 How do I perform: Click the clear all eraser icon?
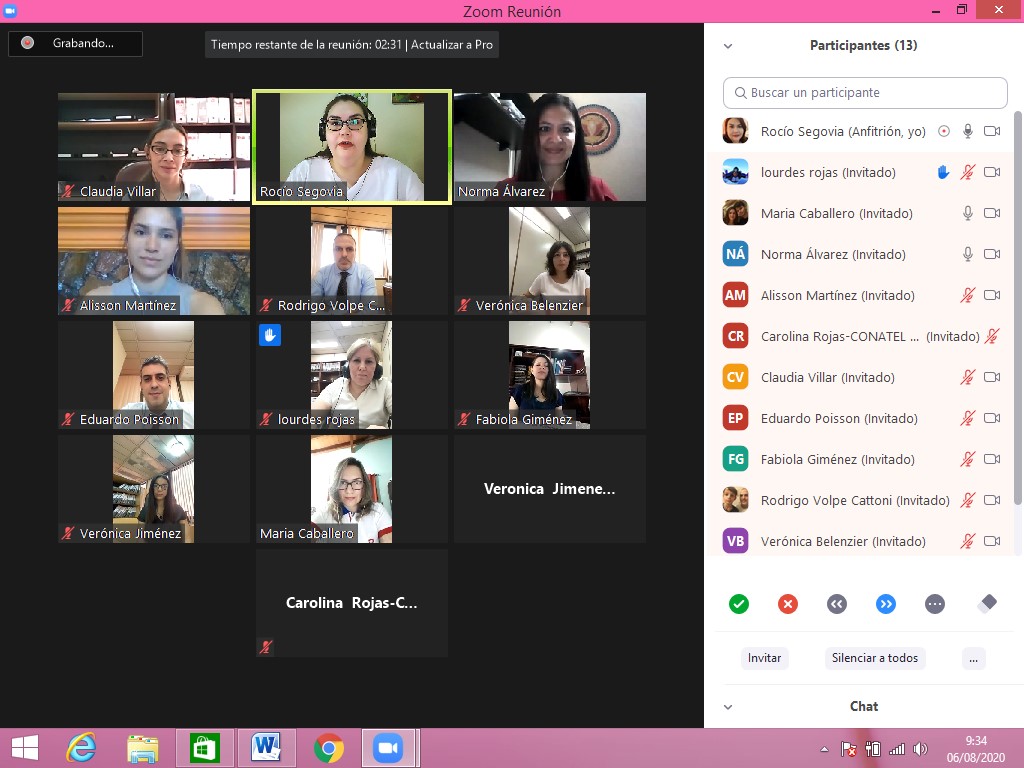(x=987, y=603)
